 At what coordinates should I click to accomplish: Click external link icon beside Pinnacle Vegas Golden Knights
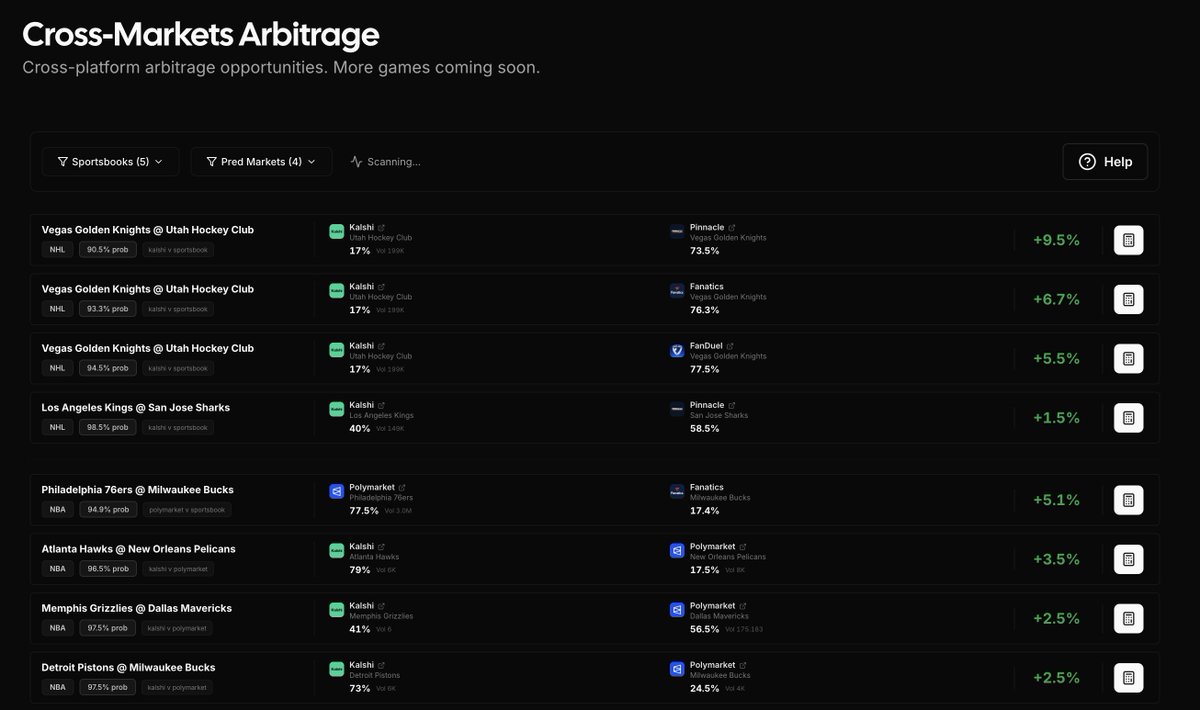(732, 228)
